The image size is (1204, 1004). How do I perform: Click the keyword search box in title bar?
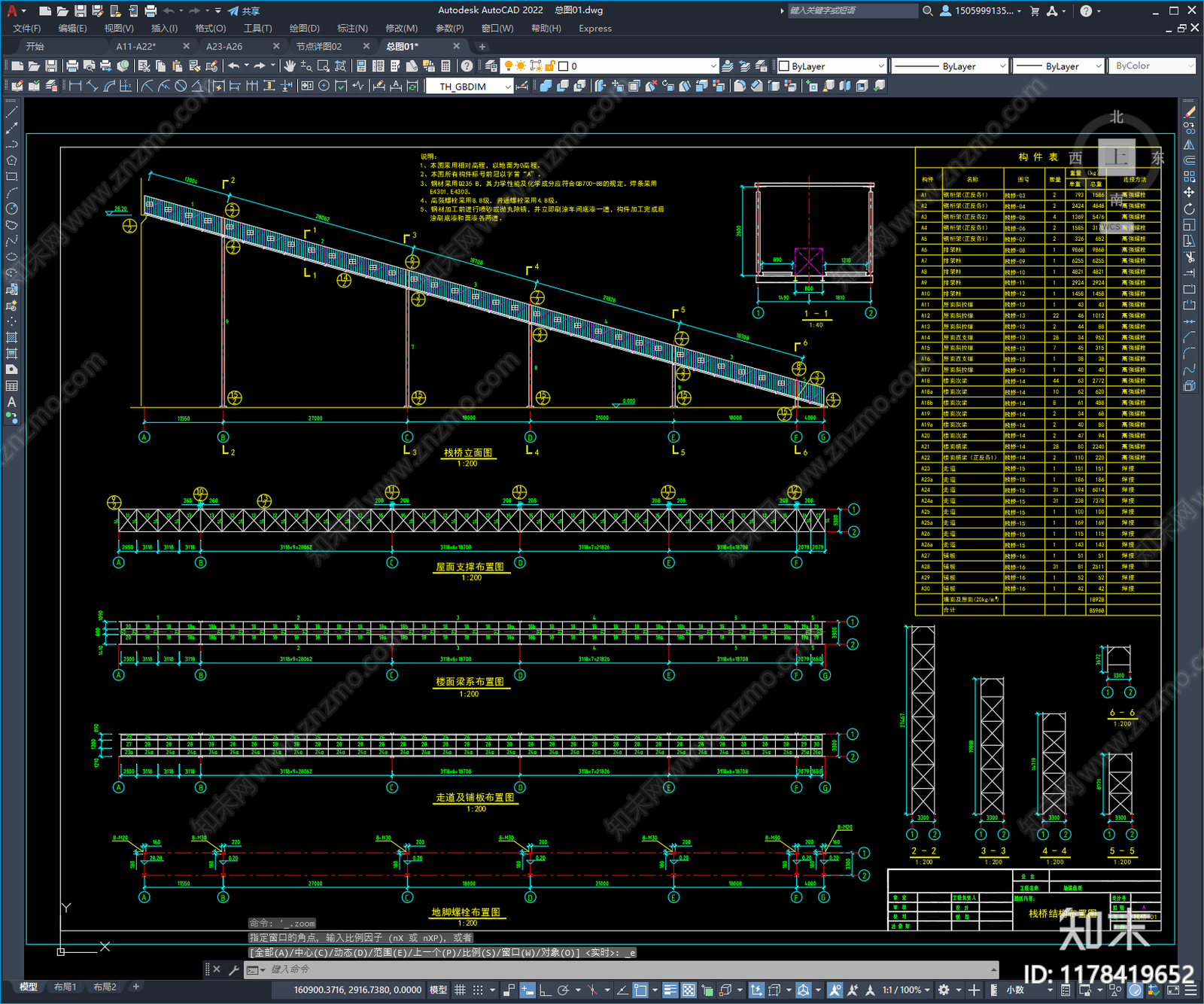(852, 11)
